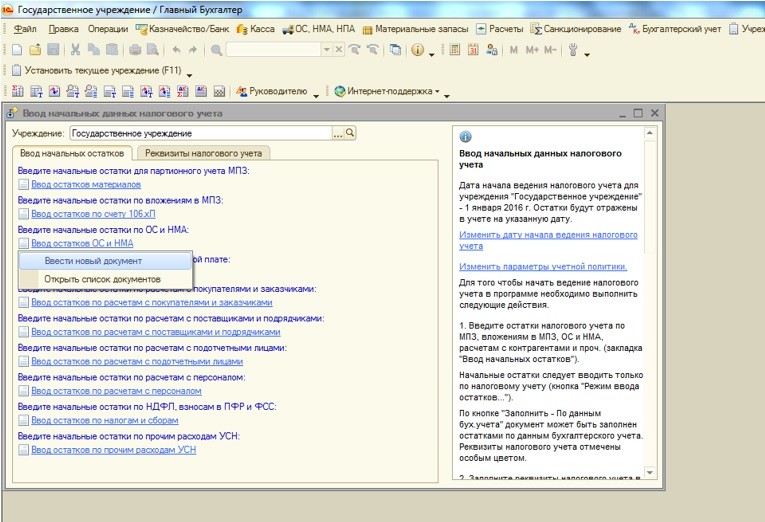Click the Учреждение input field
765x522 pixels.
pos(200,132)
